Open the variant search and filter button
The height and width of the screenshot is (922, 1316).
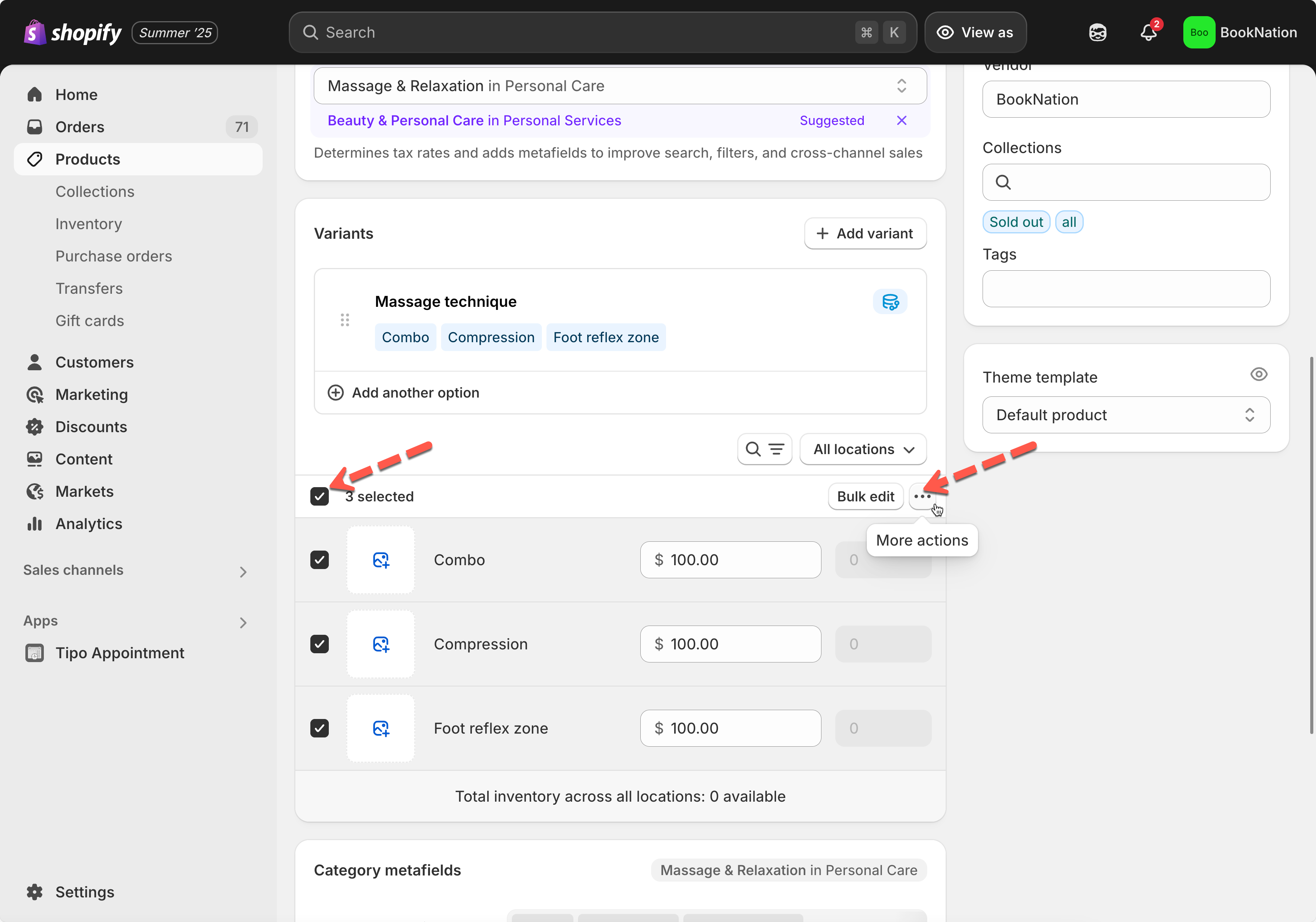click(765, 449)
